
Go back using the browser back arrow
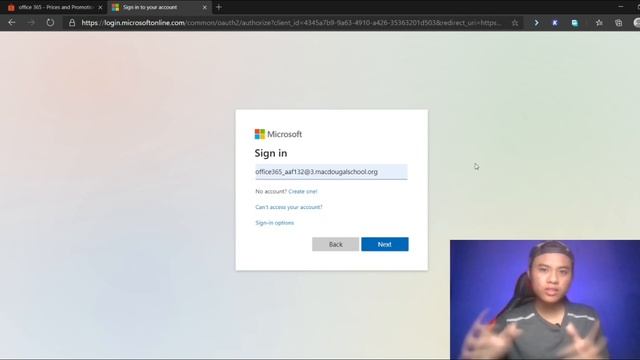(12, 22)
